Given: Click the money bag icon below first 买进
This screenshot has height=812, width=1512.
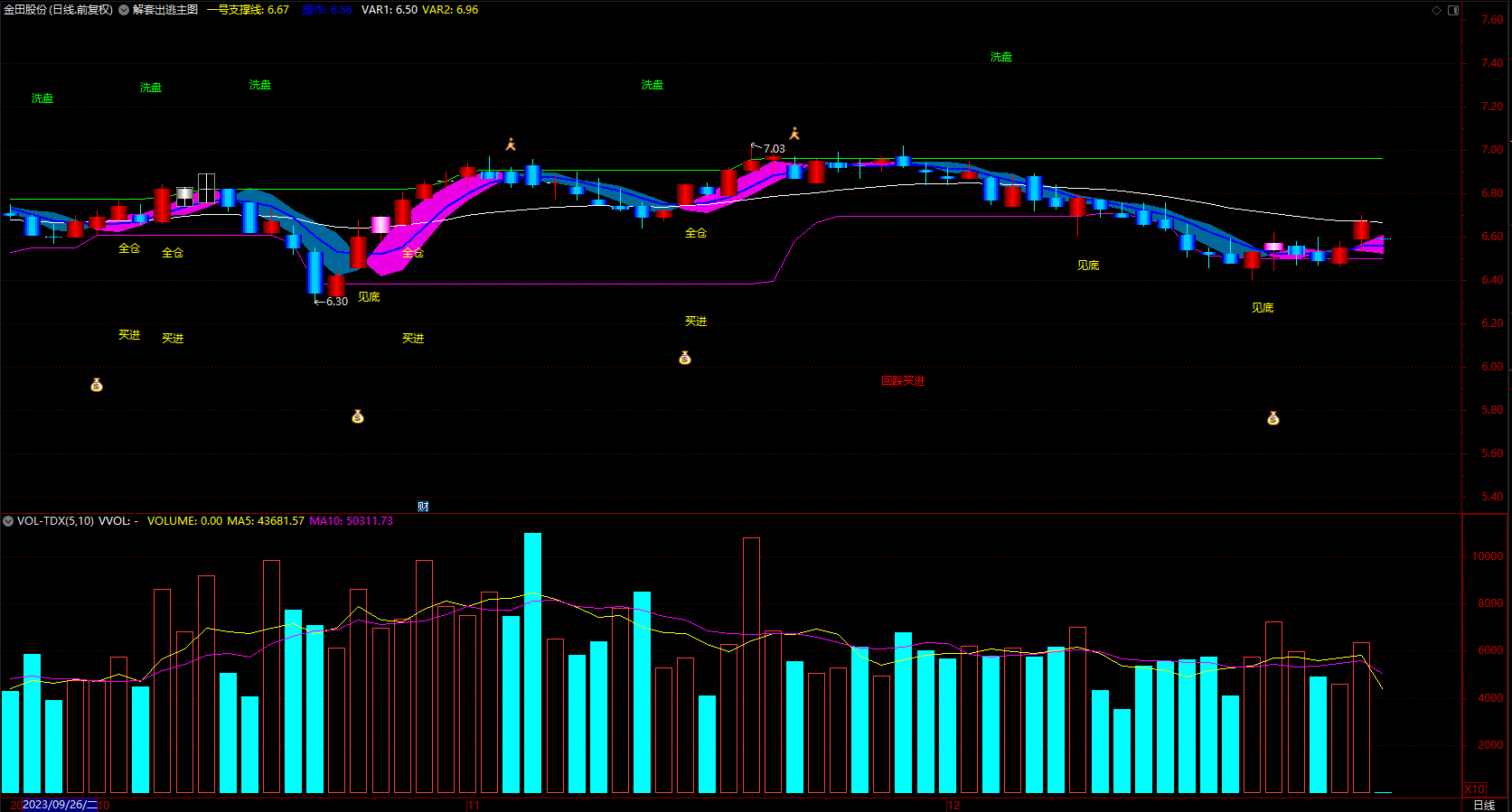Looking at the screenshot, I should (97, 386).
